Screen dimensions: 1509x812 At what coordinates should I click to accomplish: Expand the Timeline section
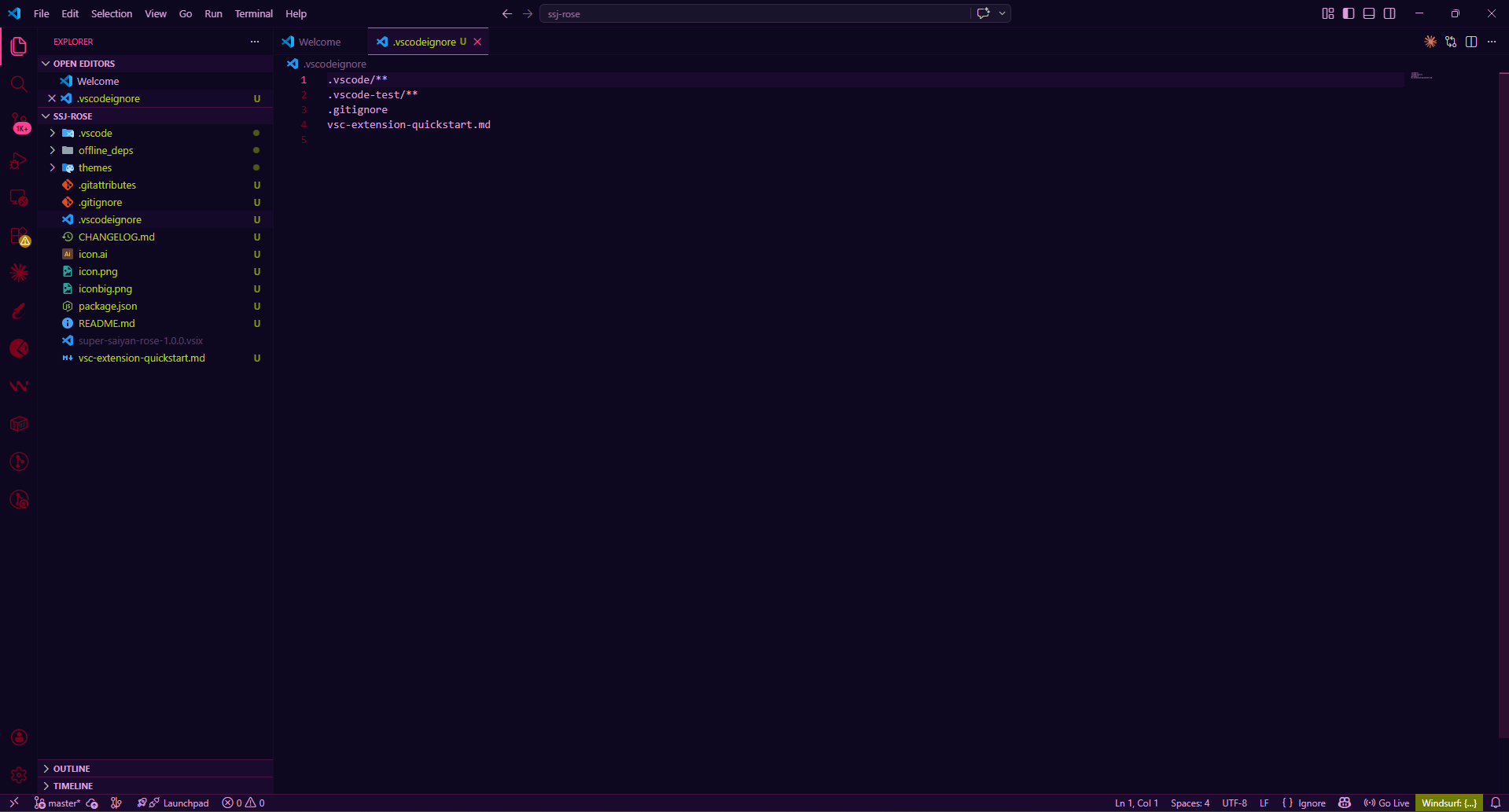click(155, 786)
